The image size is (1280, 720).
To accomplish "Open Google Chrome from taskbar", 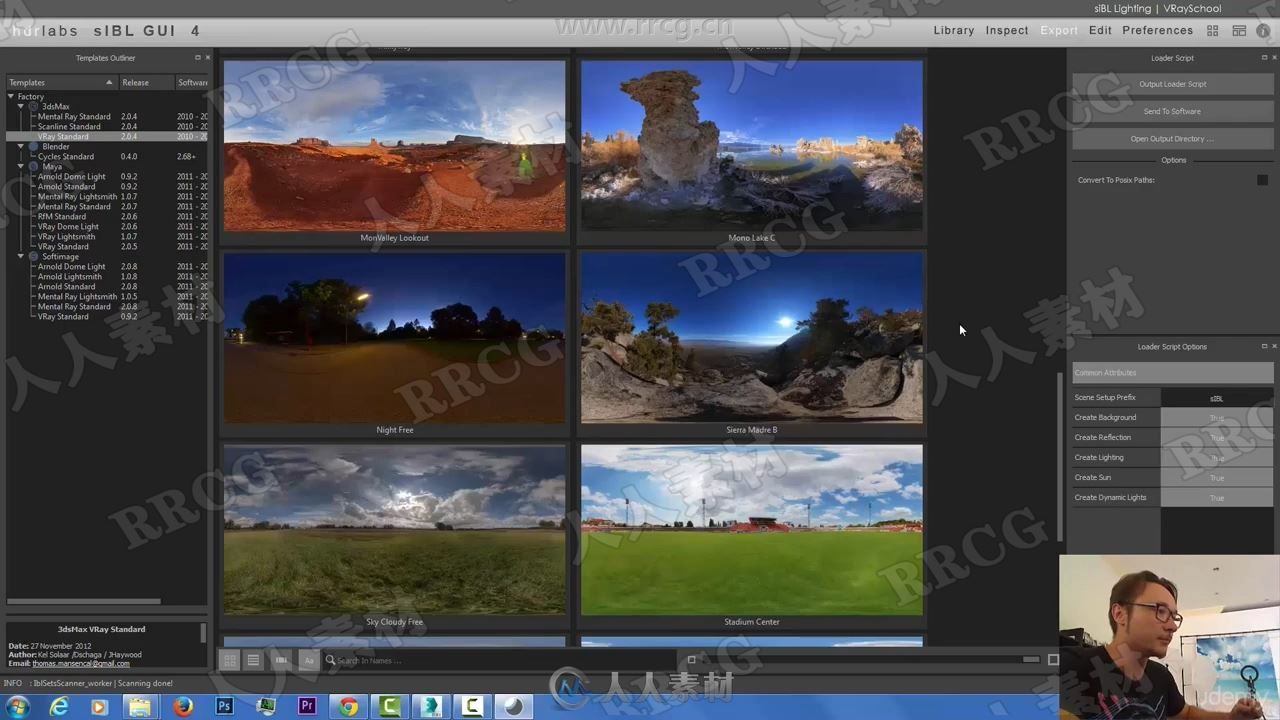I will tap(348, 706).
